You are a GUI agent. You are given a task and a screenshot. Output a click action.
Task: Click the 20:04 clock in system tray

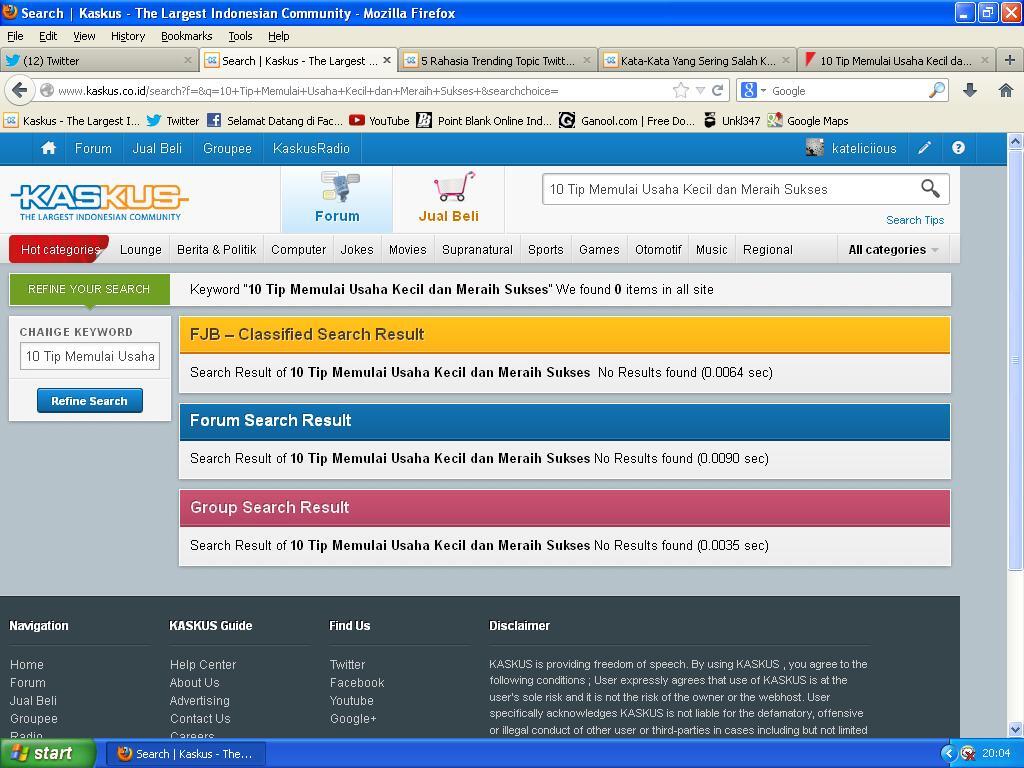tap(996, 754)
